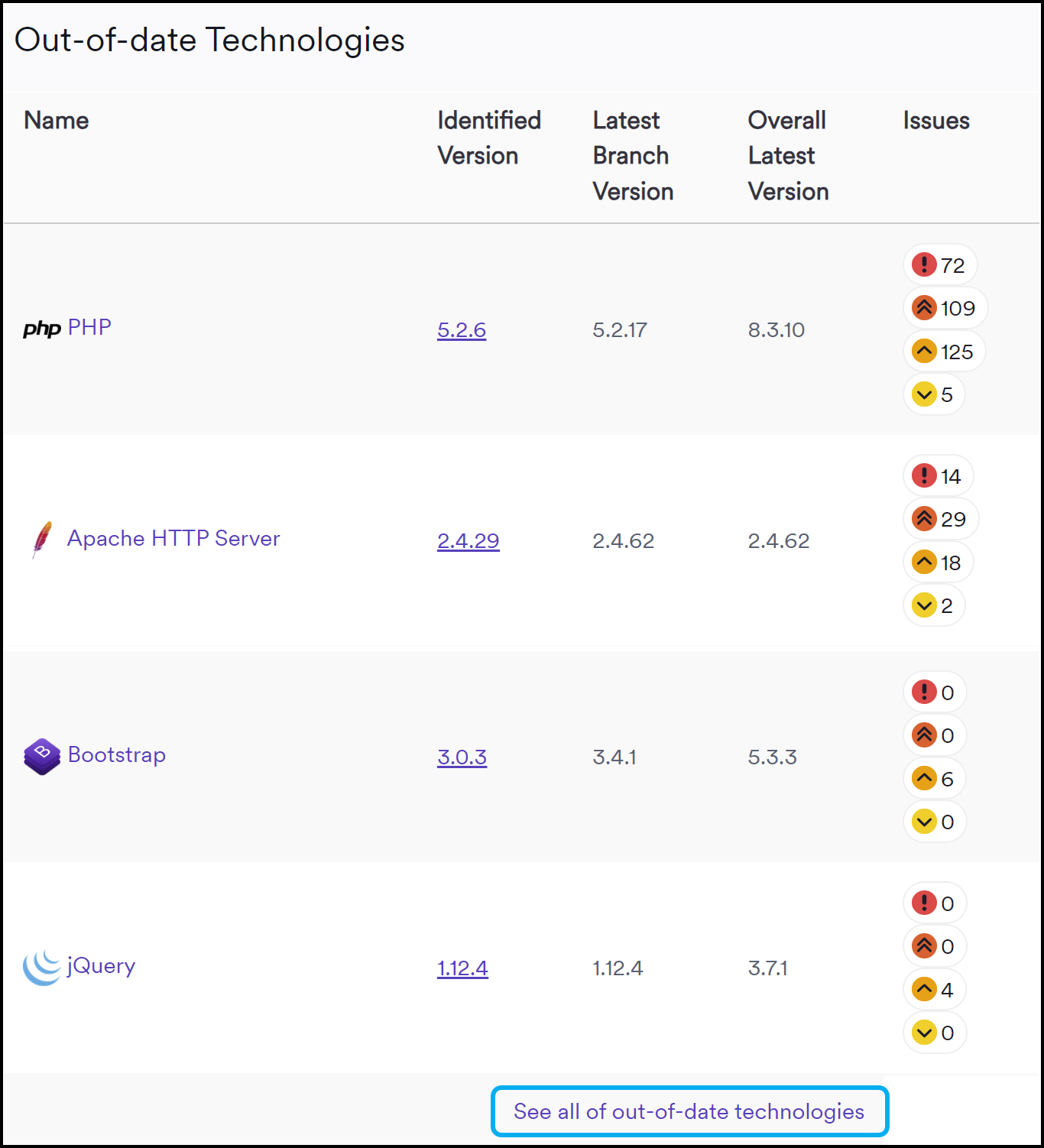Click PHP medium severity badge showing 125
Screen dimensions: 1044x1148
click(944, 352)
